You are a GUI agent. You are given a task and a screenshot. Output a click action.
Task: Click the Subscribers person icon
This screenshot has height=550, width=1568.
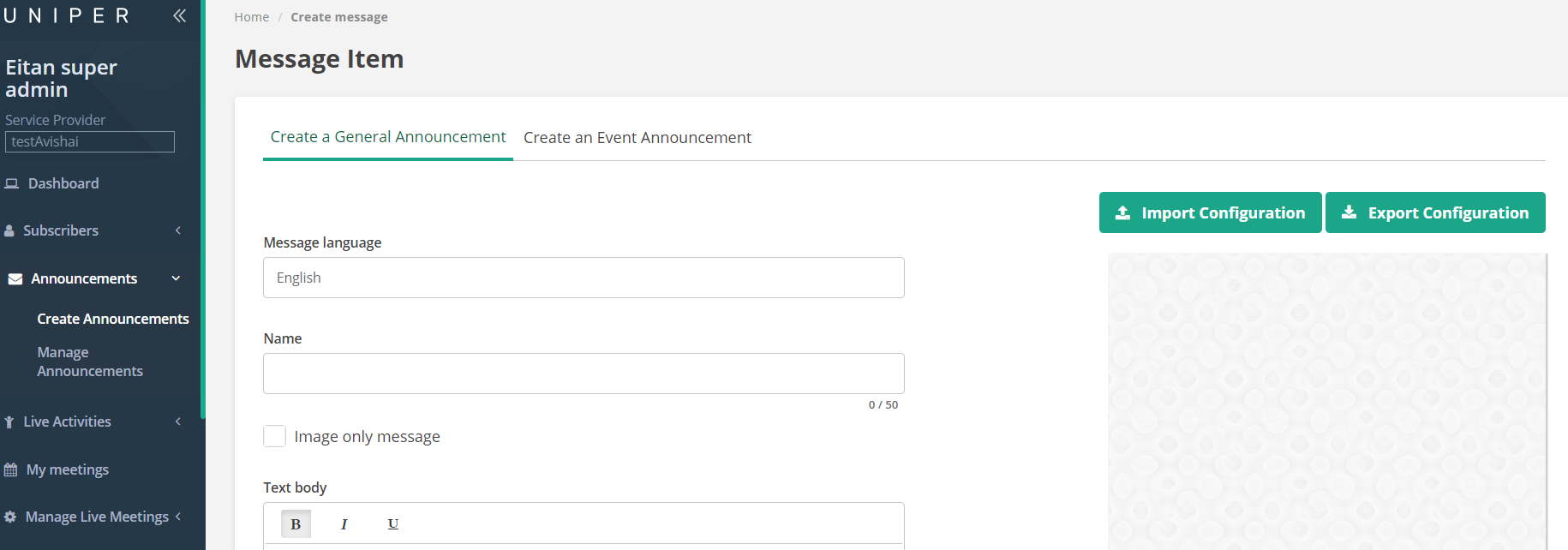pos(9,230)
